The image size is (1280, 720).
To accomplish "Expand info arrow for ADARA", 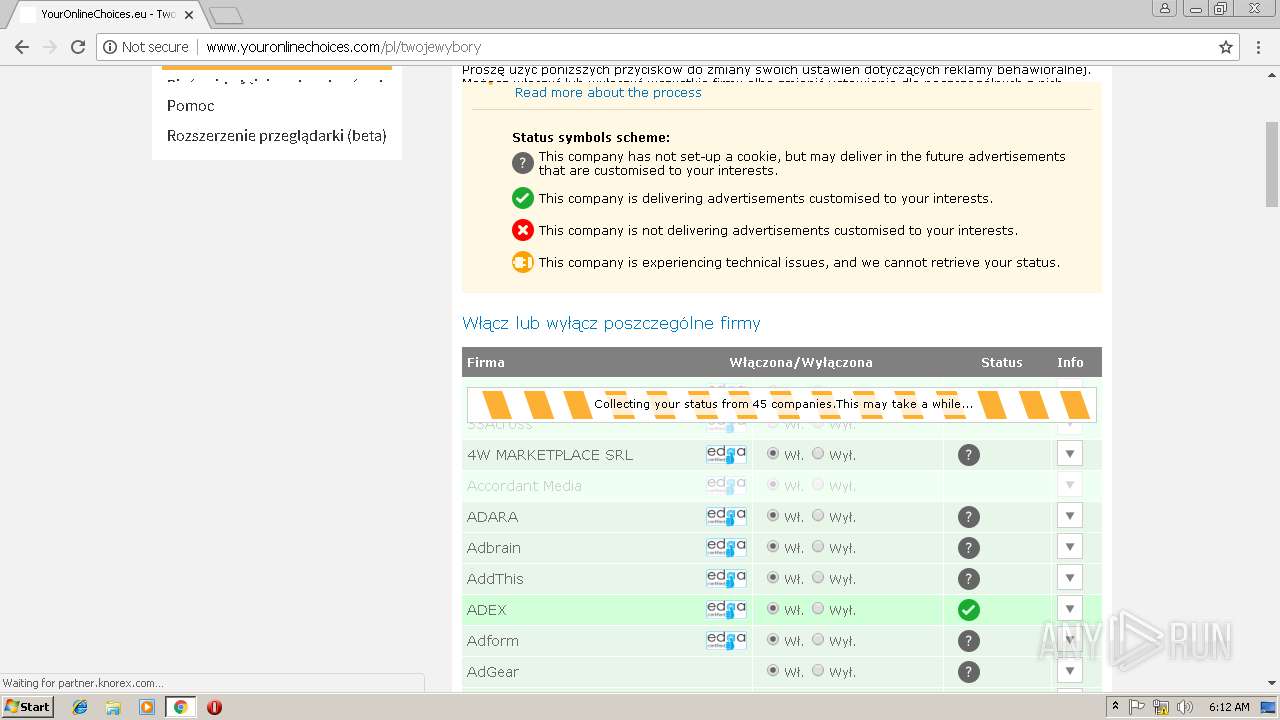I will tap(1069, 516).
